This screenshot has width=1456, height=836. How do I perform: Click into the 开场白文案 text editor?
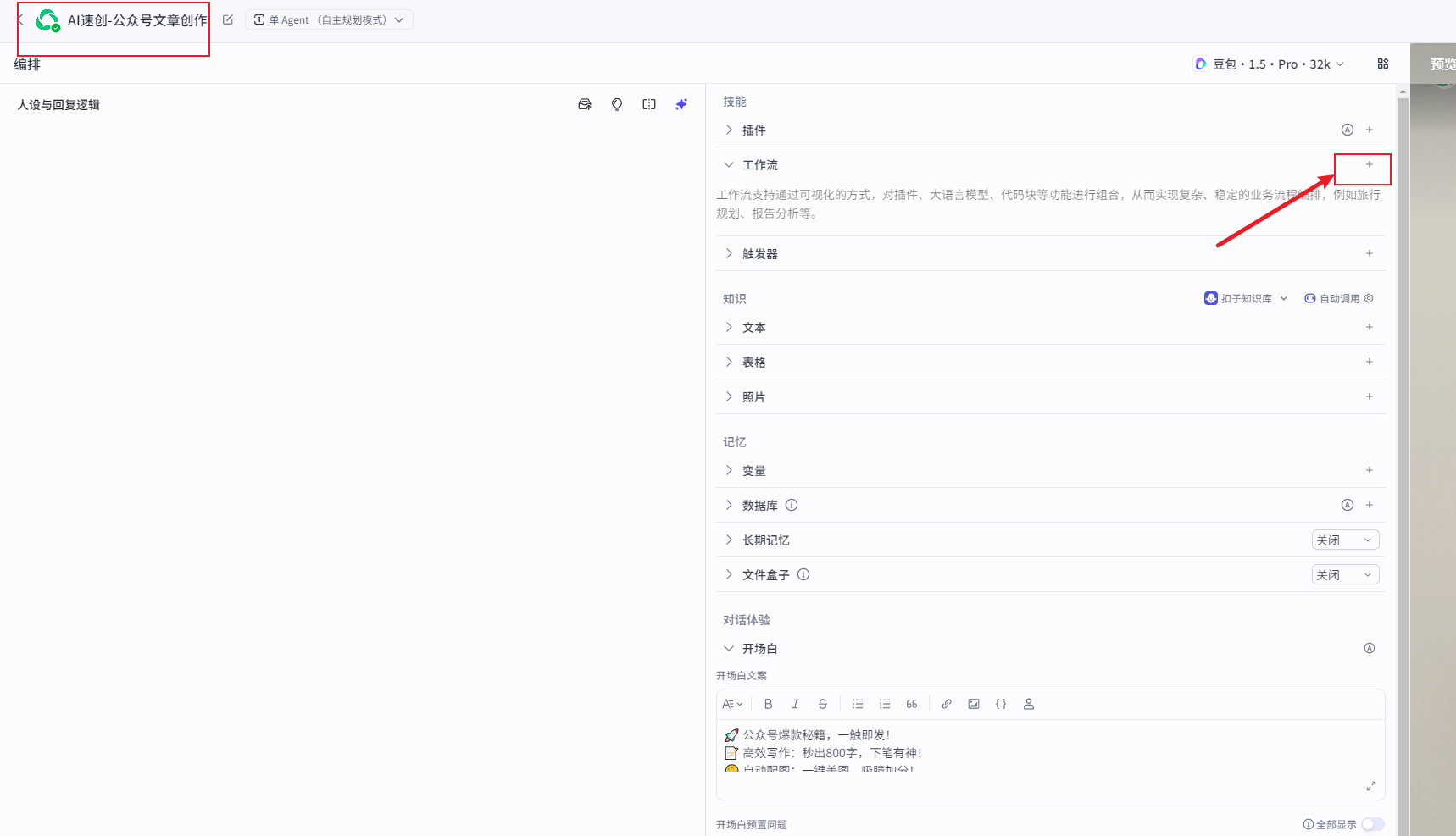tap(1050, 750)
